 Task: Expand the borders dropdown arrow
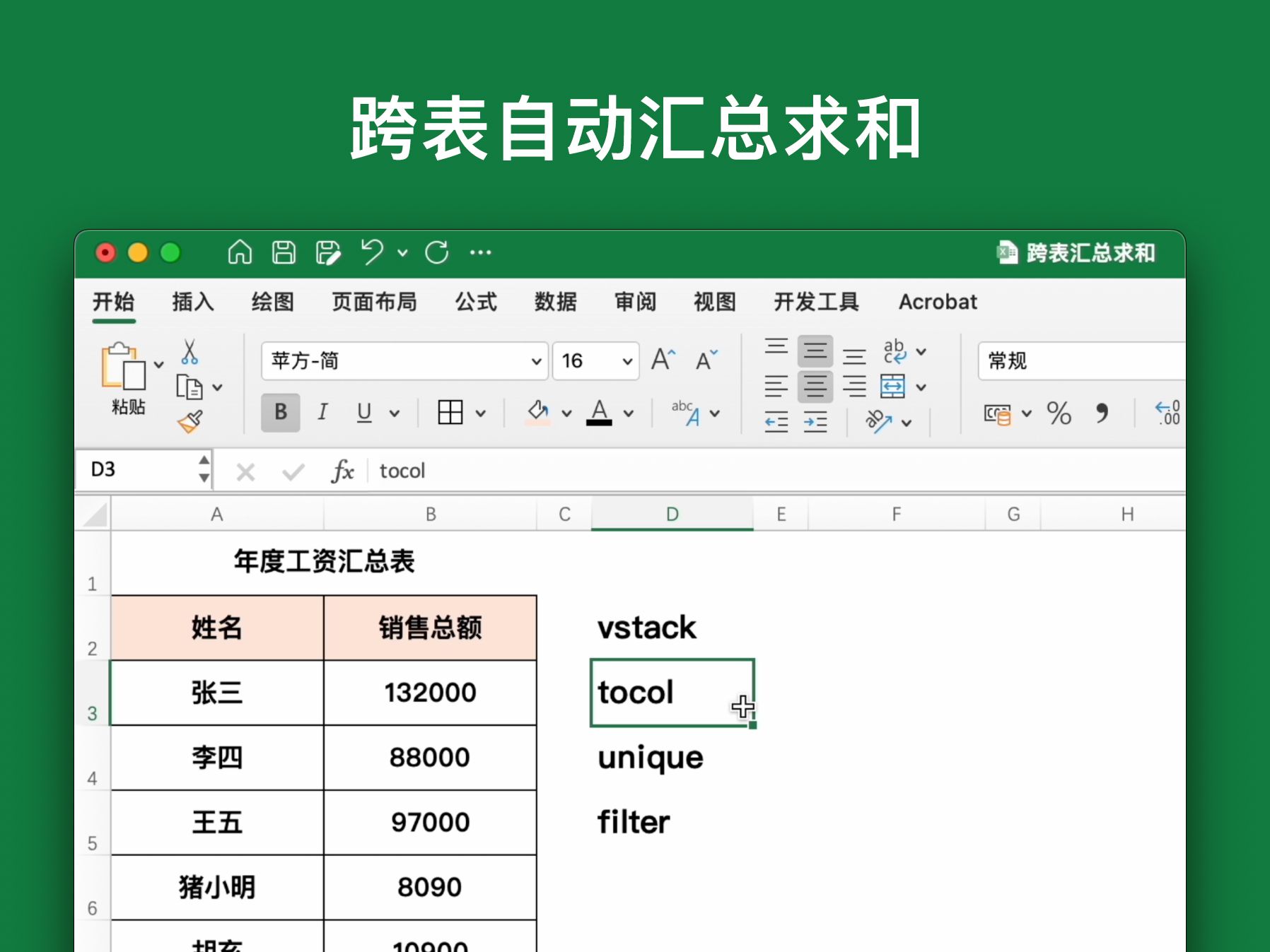480,413
